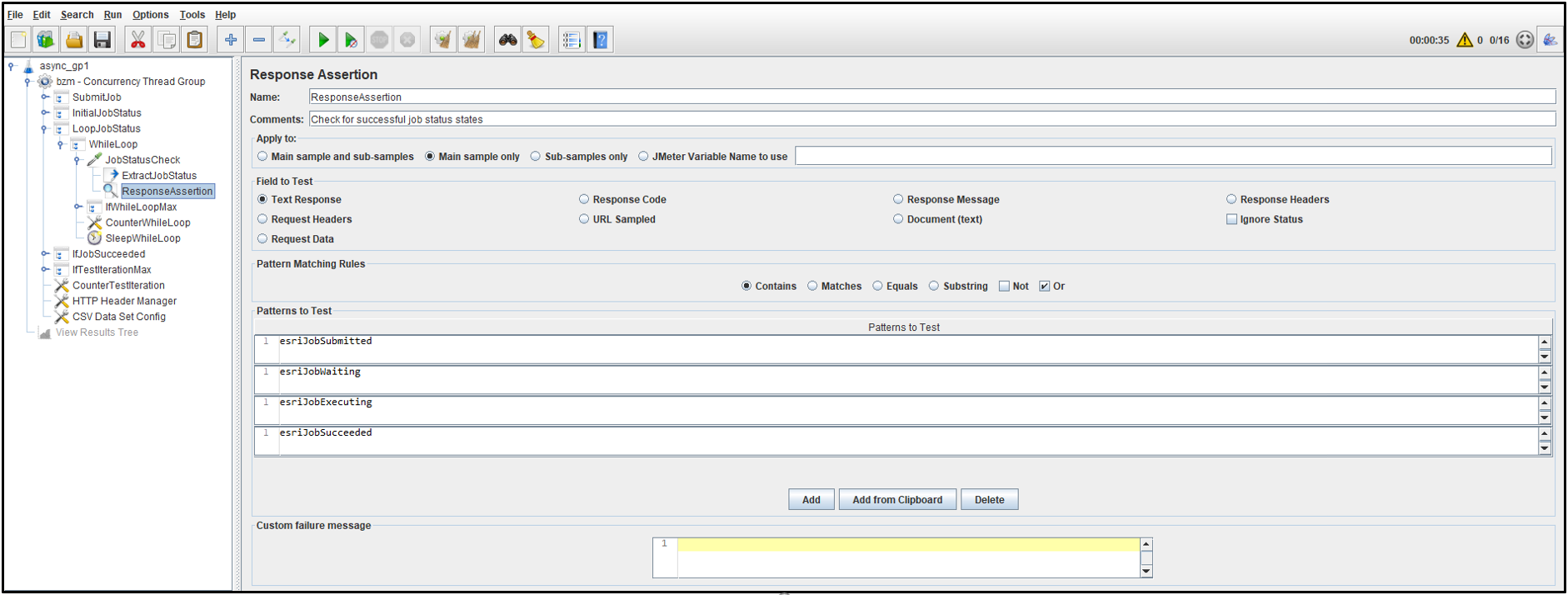Screen dimensions: 1568x595
Task: Check the Not checkbox
Action: [x=1004, y=286]
